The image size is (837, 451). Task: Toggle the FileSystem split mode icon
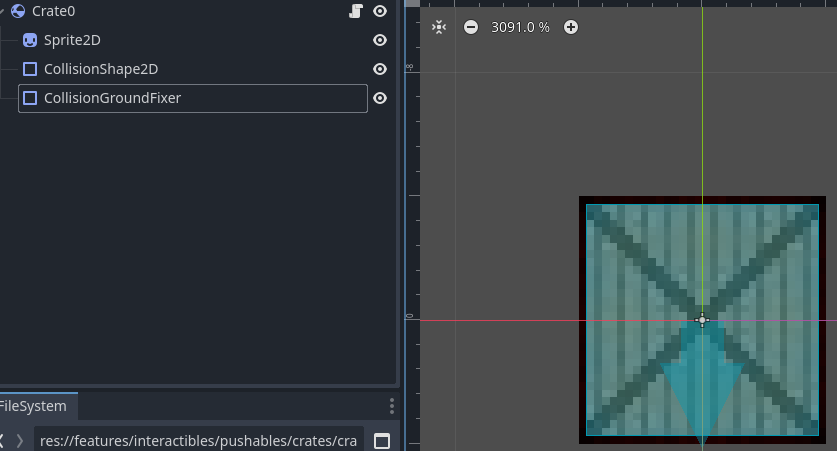[381, 441]
